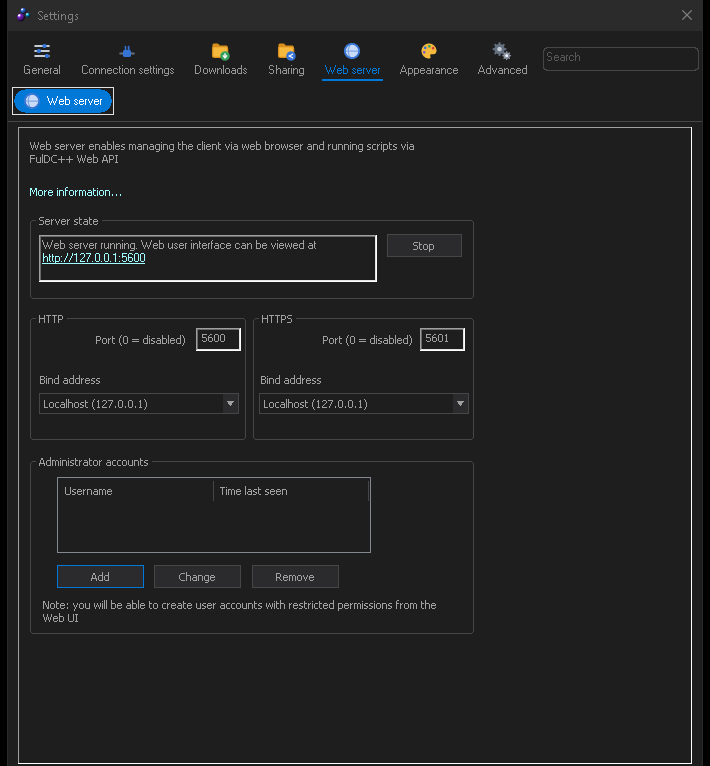
Task: Select the Web server tab label
Action: coord(352,70)
